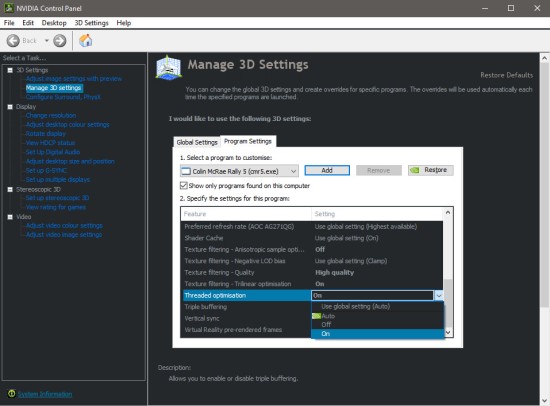
Task: Open Adjust desktop size and position
Action: click(x=70, y=161)
